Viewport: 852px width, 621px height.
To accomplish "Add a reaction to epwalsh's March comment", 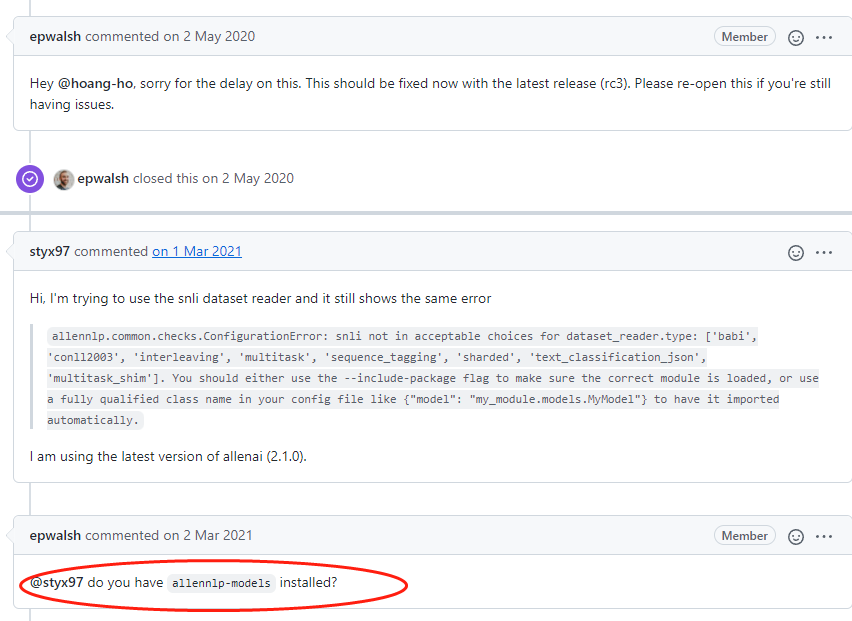I will (795, 535).
